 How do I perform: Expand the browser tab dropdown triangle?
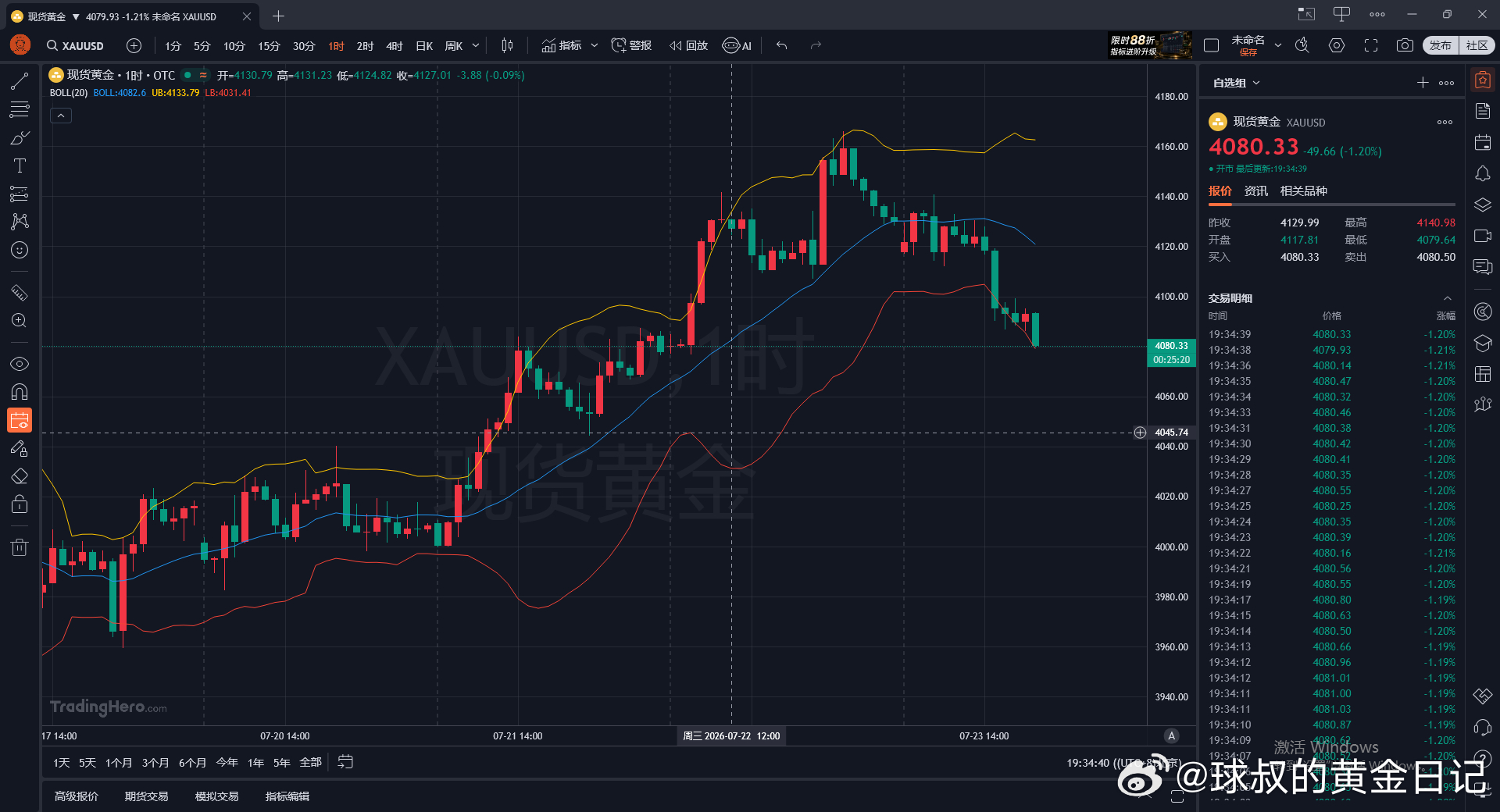76,16
